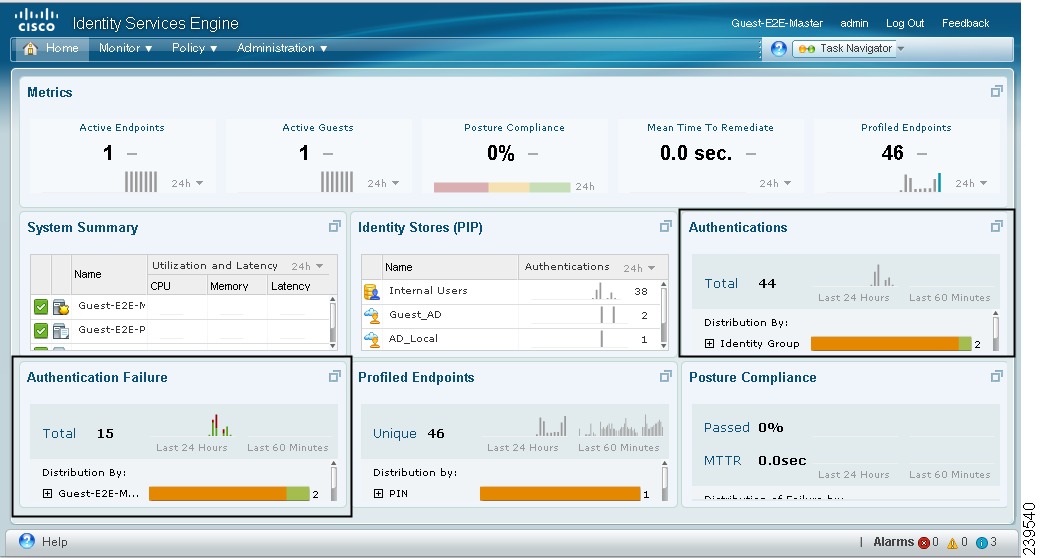Select the Guest_AD row name
Screen dimensions: 1041x558
tap(415, 315)
